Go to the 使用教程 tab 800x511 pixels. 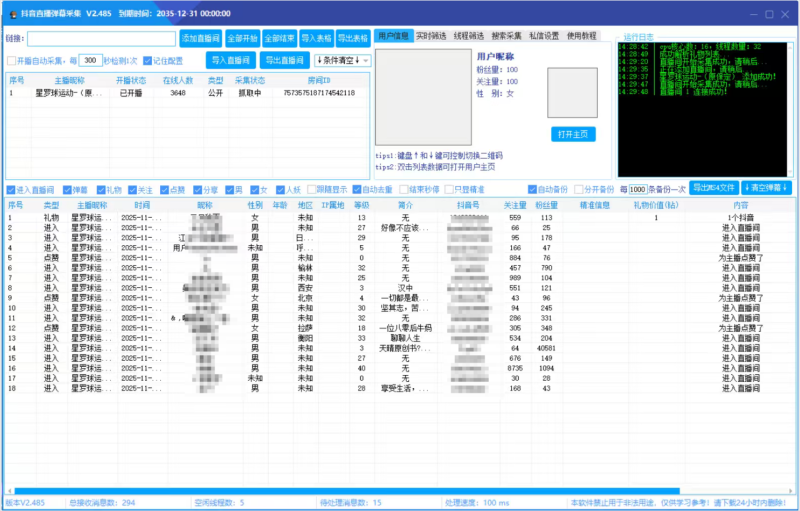click(x=583, y=35)
